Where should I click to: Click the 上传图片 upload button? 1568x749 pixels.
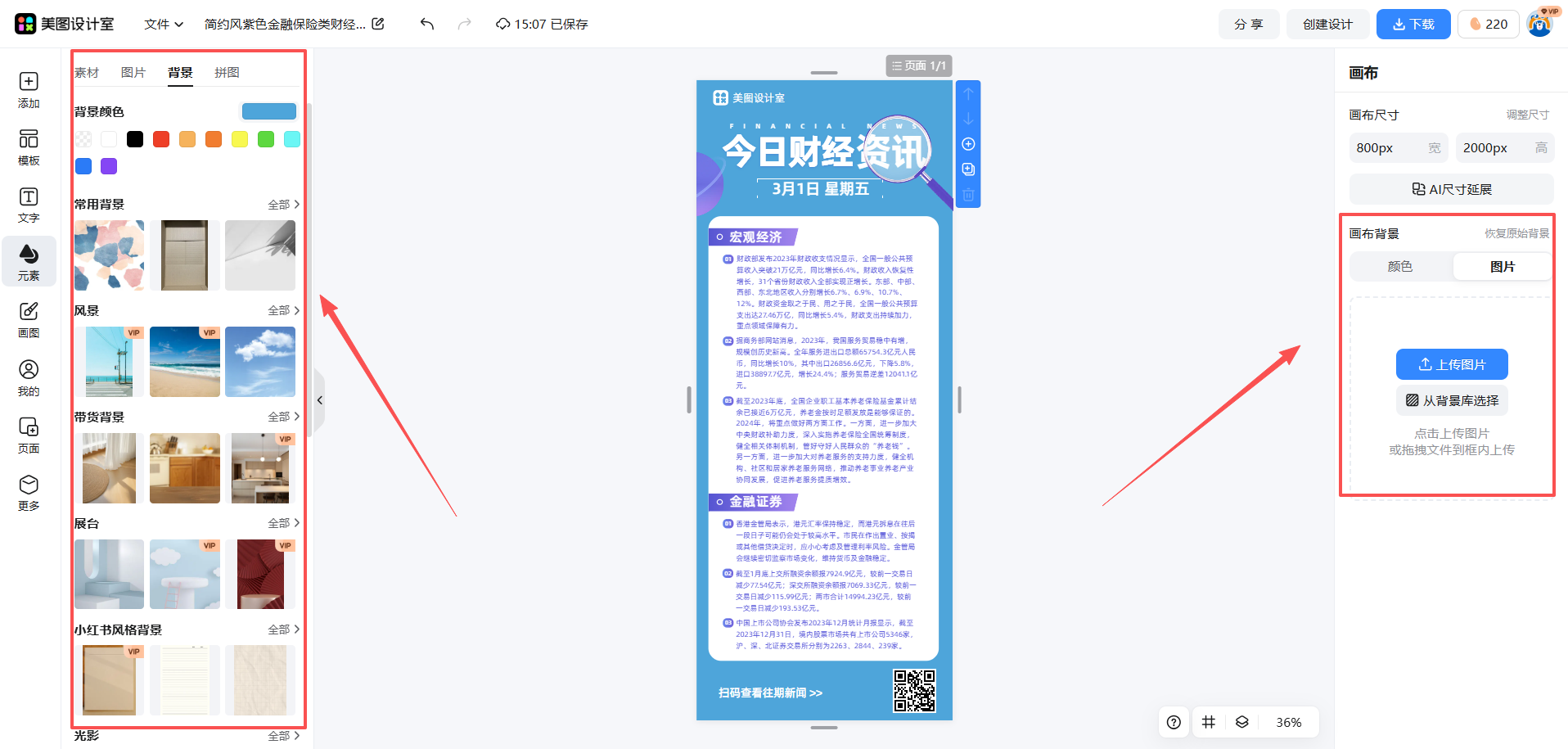(1451, 364)
